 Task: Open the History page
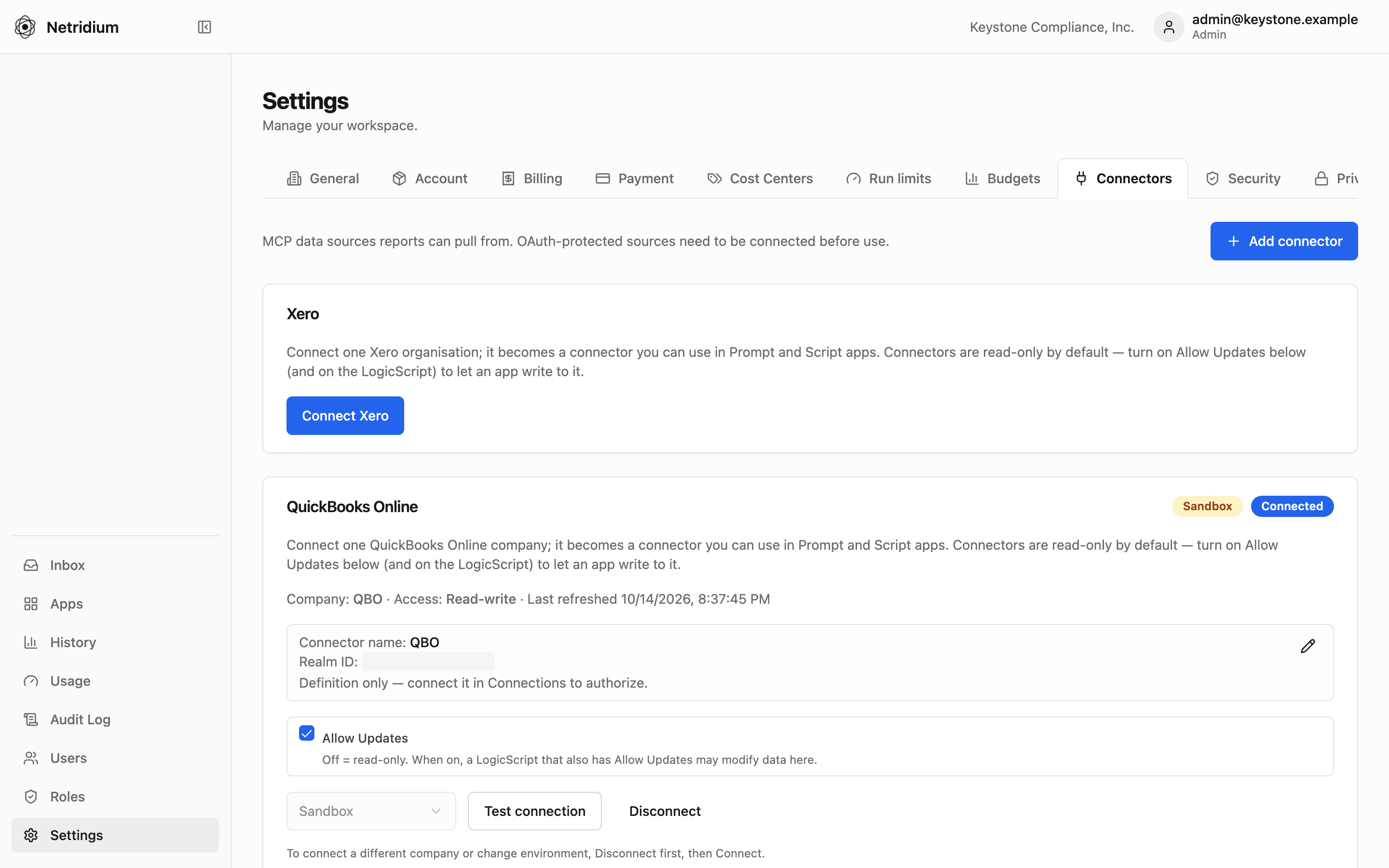(115, 642)
